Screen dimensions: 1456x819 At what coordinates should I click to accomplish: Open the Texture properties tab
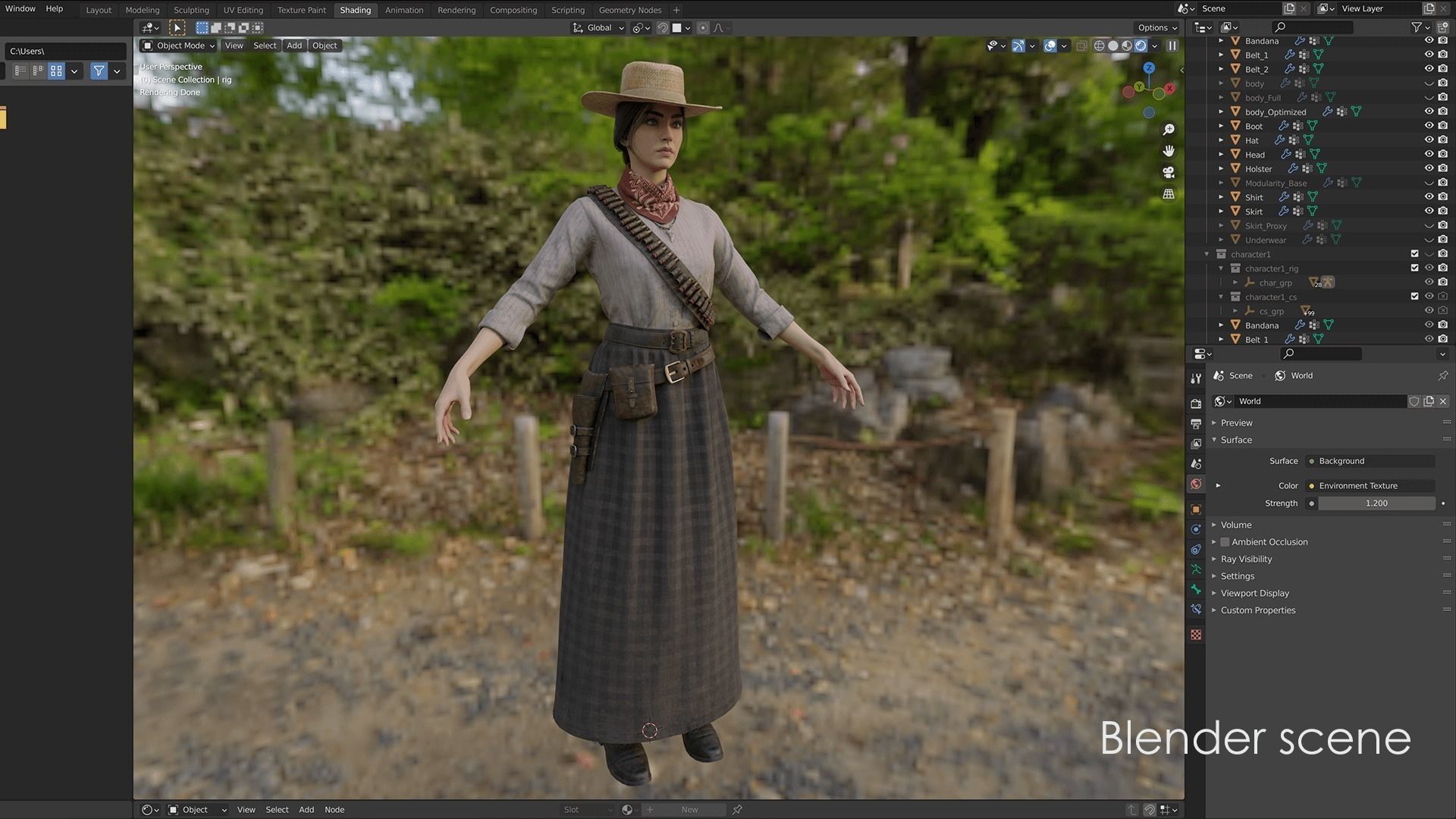(1196, 635)
